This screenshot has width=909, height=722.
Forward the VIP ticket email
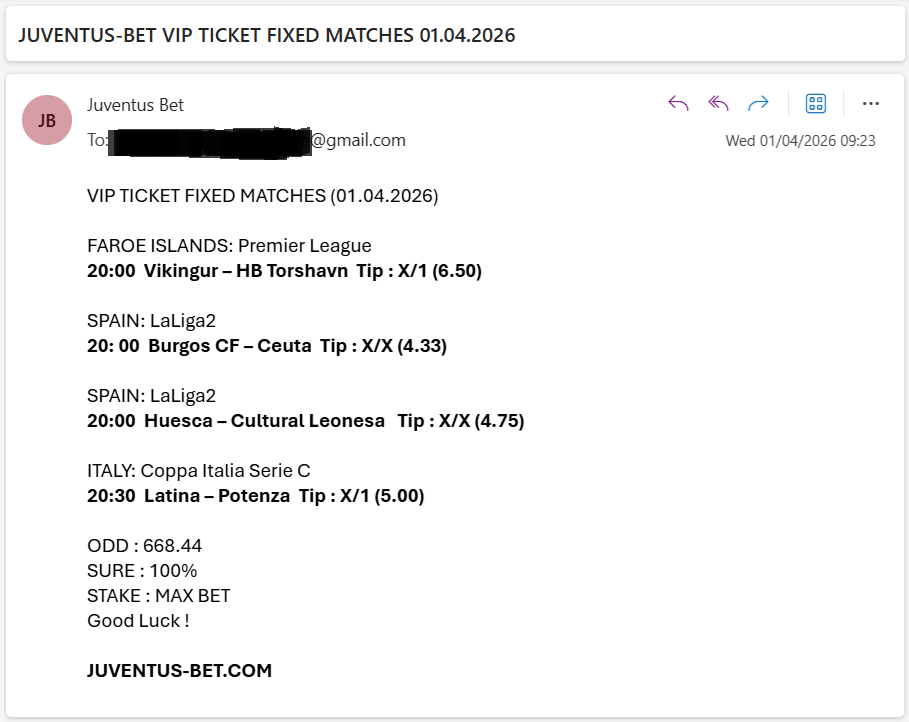click(x=758, y=103)
